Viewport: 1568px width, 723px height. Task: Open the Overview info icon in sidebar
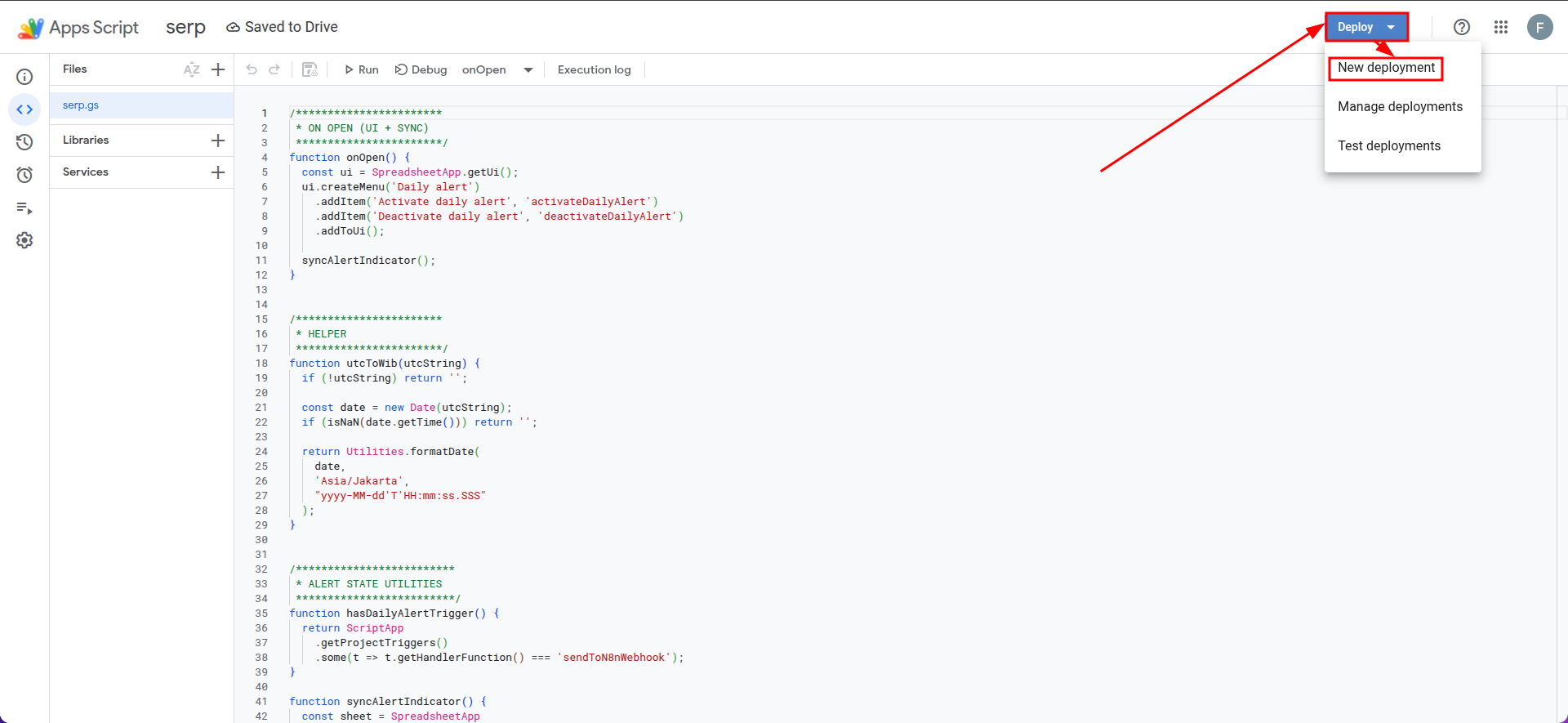coord(24,77)
